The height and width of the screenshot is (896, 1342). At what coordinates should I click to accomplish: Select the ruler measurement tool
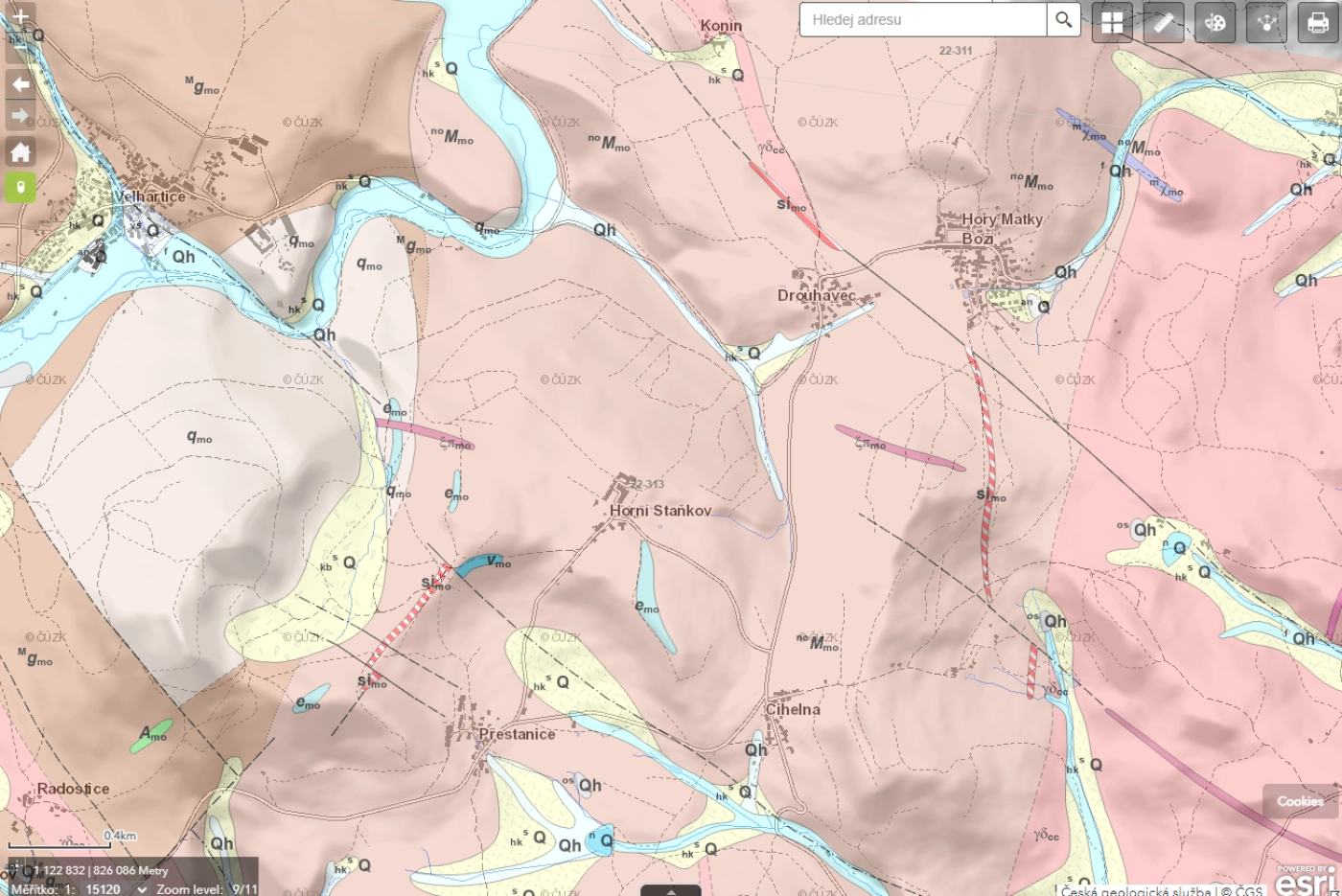1163,22
